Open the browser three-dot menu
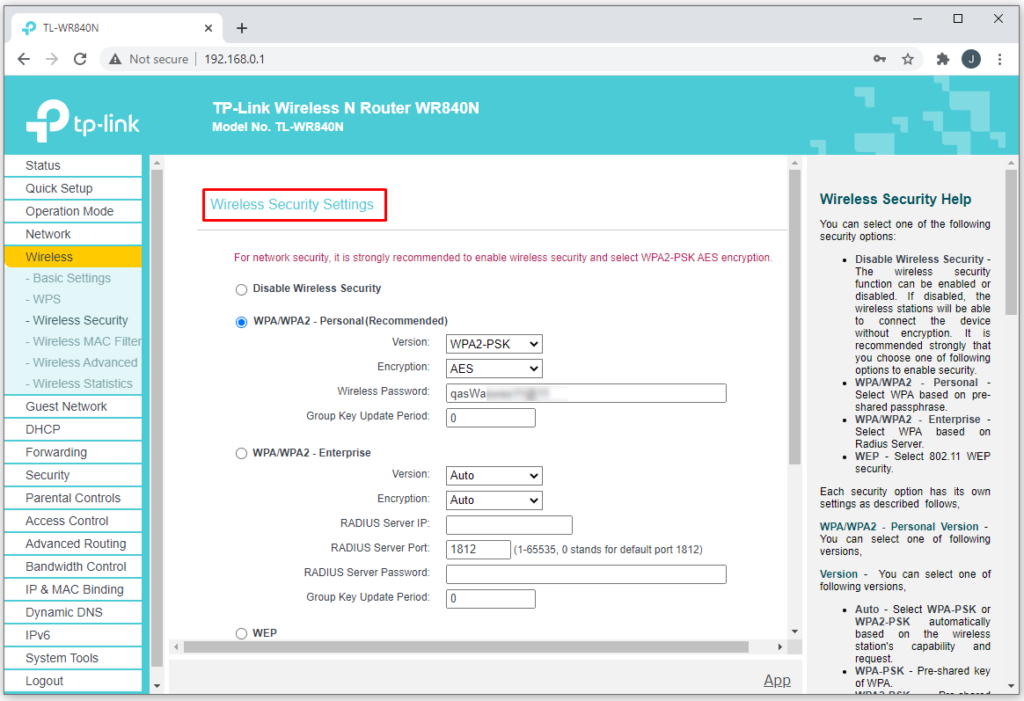1024x701 pixels. (1000, 59)
